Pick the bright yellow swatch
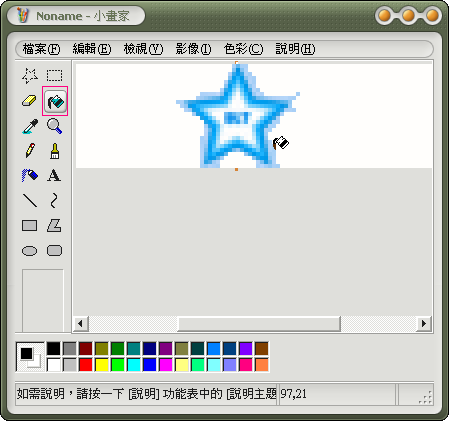 click(101, 365)
